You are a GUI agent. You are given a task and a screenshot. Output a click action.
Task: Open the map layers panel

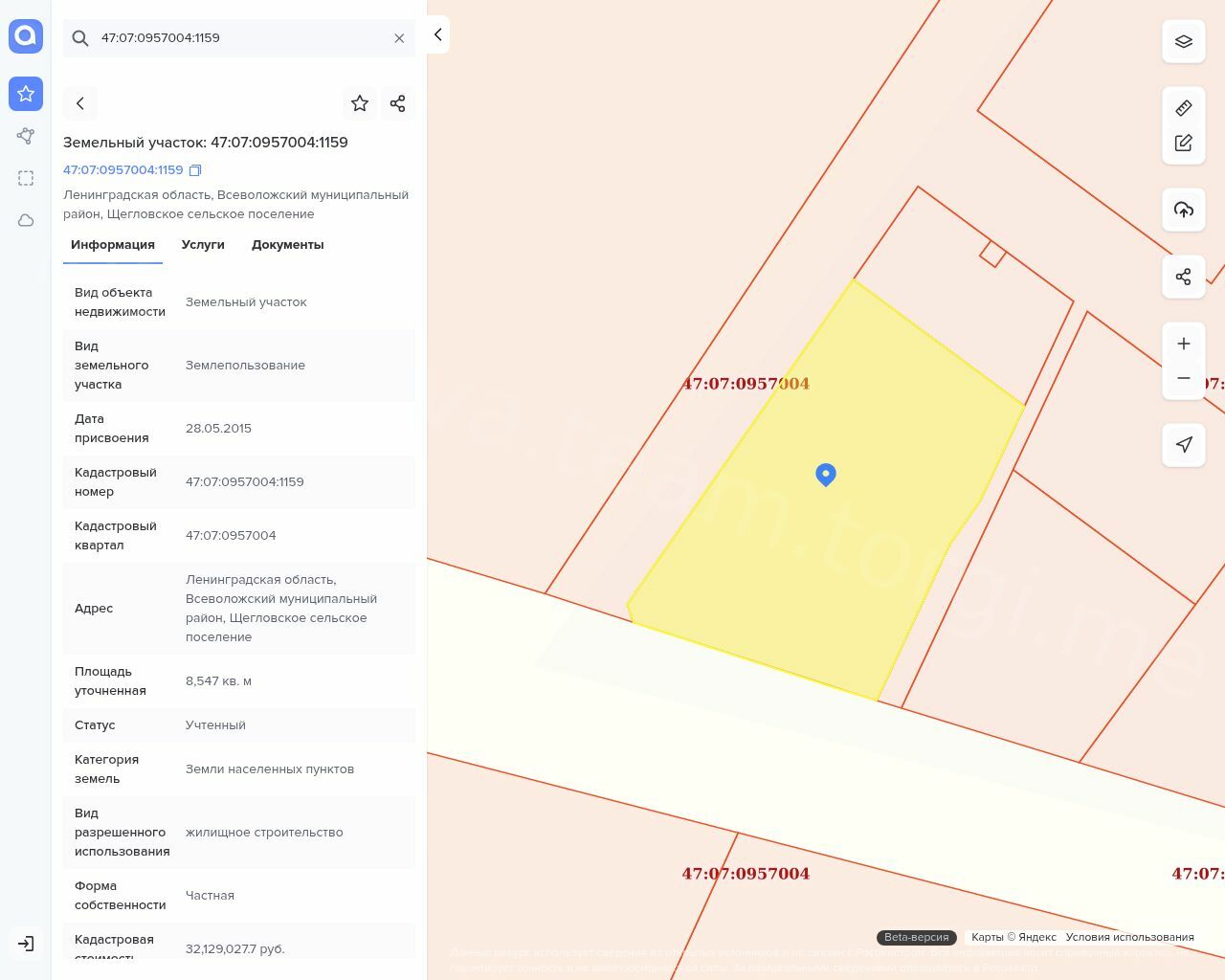tap(1184, 41)
